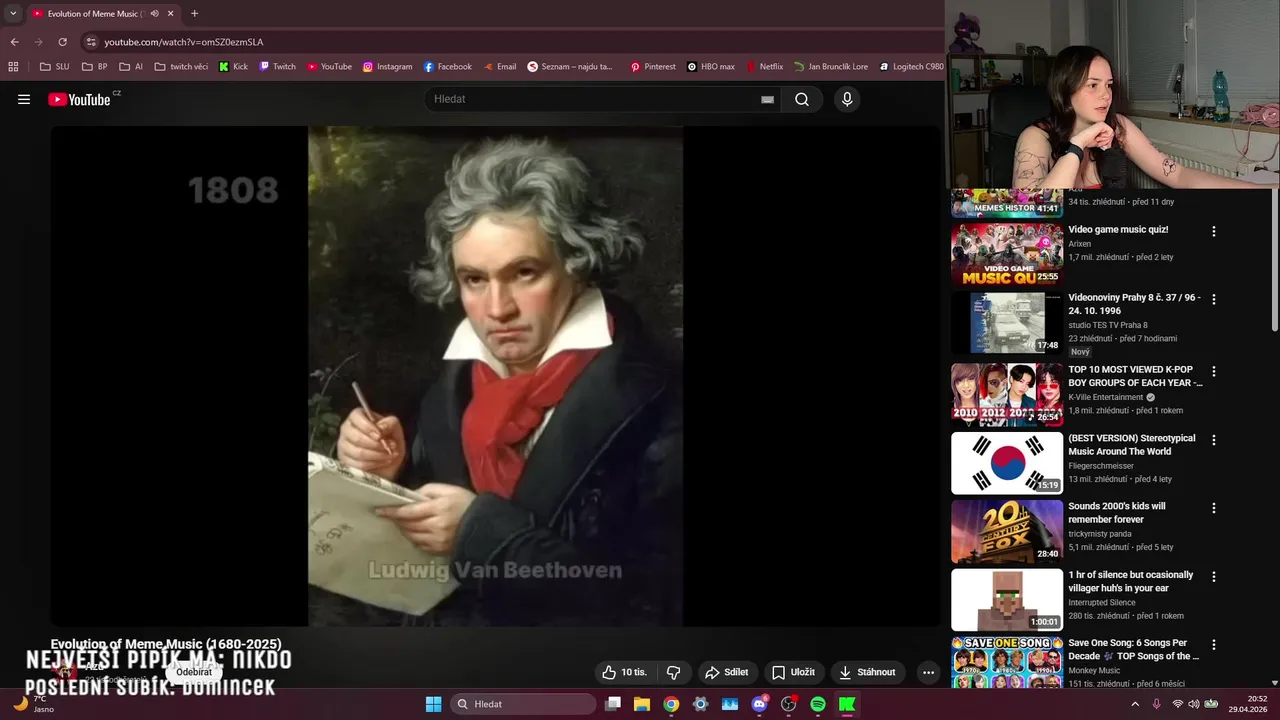Viewport: 1280px width, 720px height.
Task: Open Spotify from the taskbar
Action: 818,704
